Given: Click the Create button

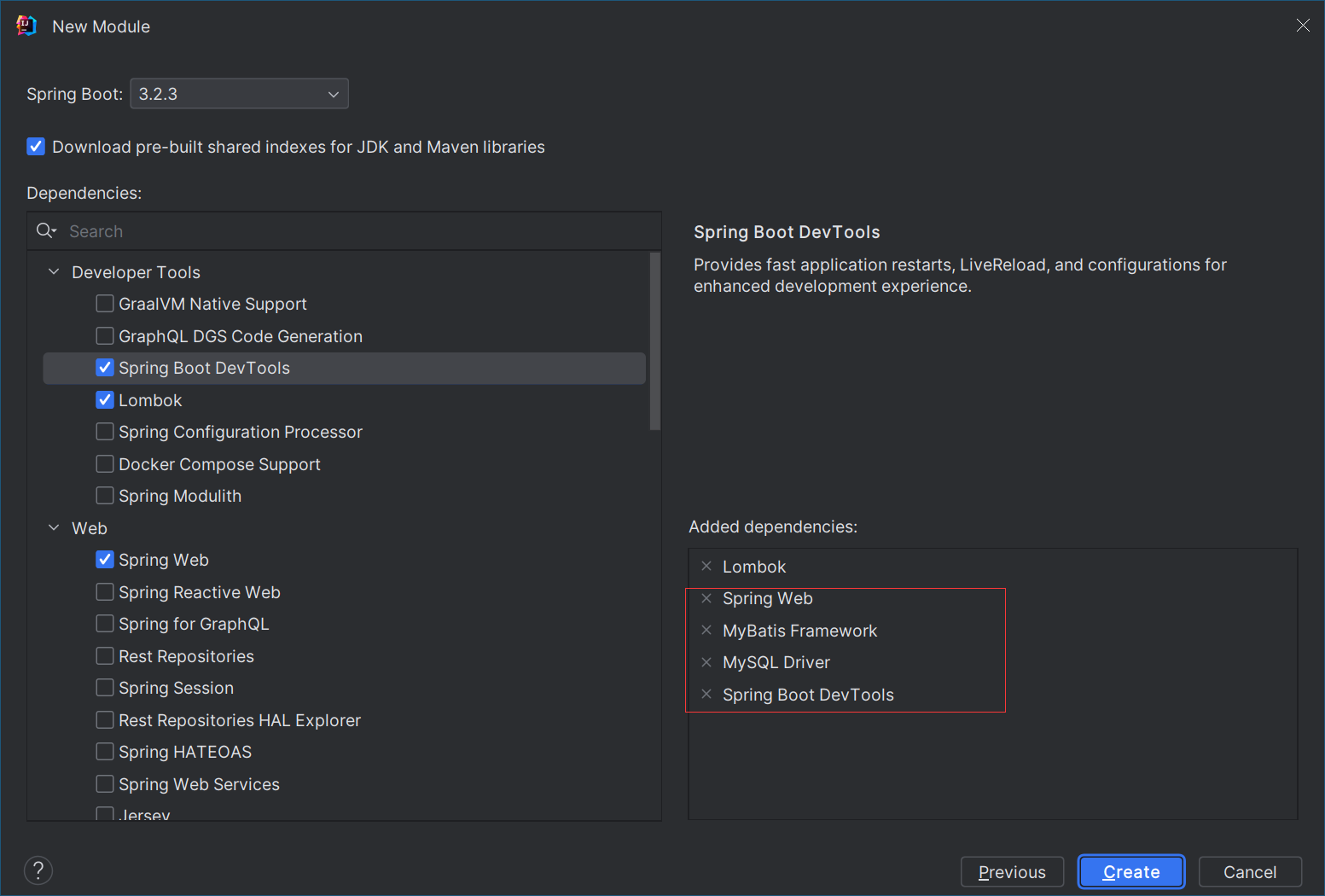Looking at the screenshot, I should click(x=1130, y=872).
